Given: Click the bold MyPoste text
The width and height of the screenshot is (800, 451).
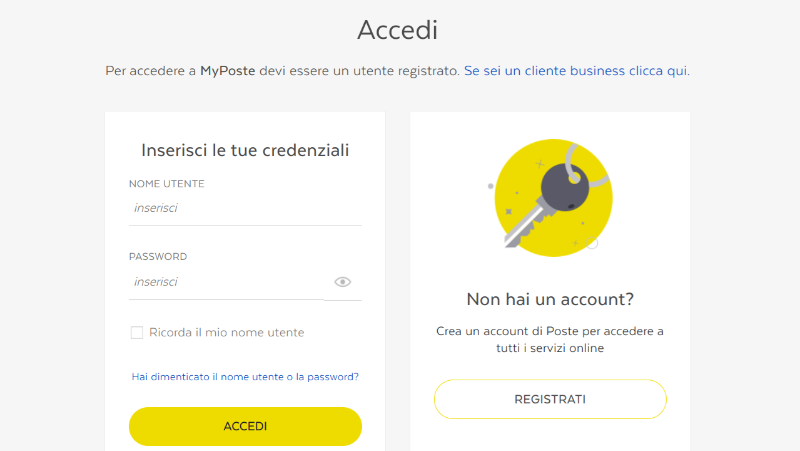Looking at the screenshot, I should click(x=227, y=71).
